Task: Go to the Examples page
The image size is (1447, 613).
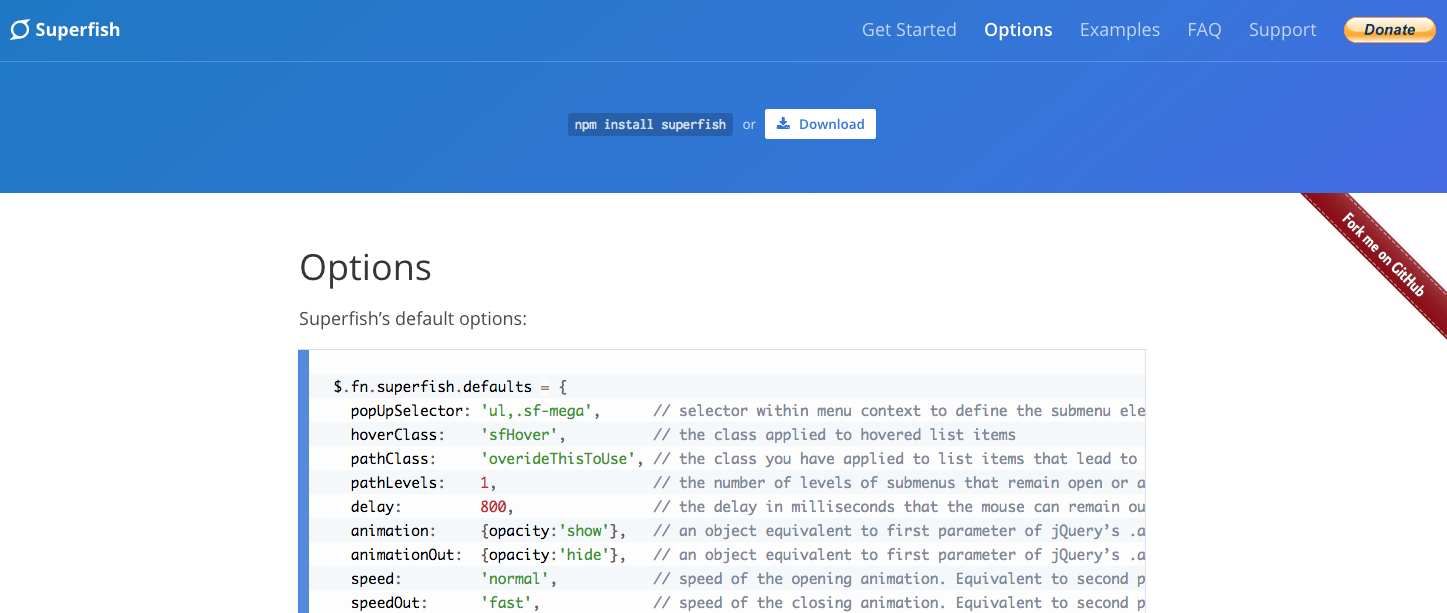Action: [x=1119, y=30]
